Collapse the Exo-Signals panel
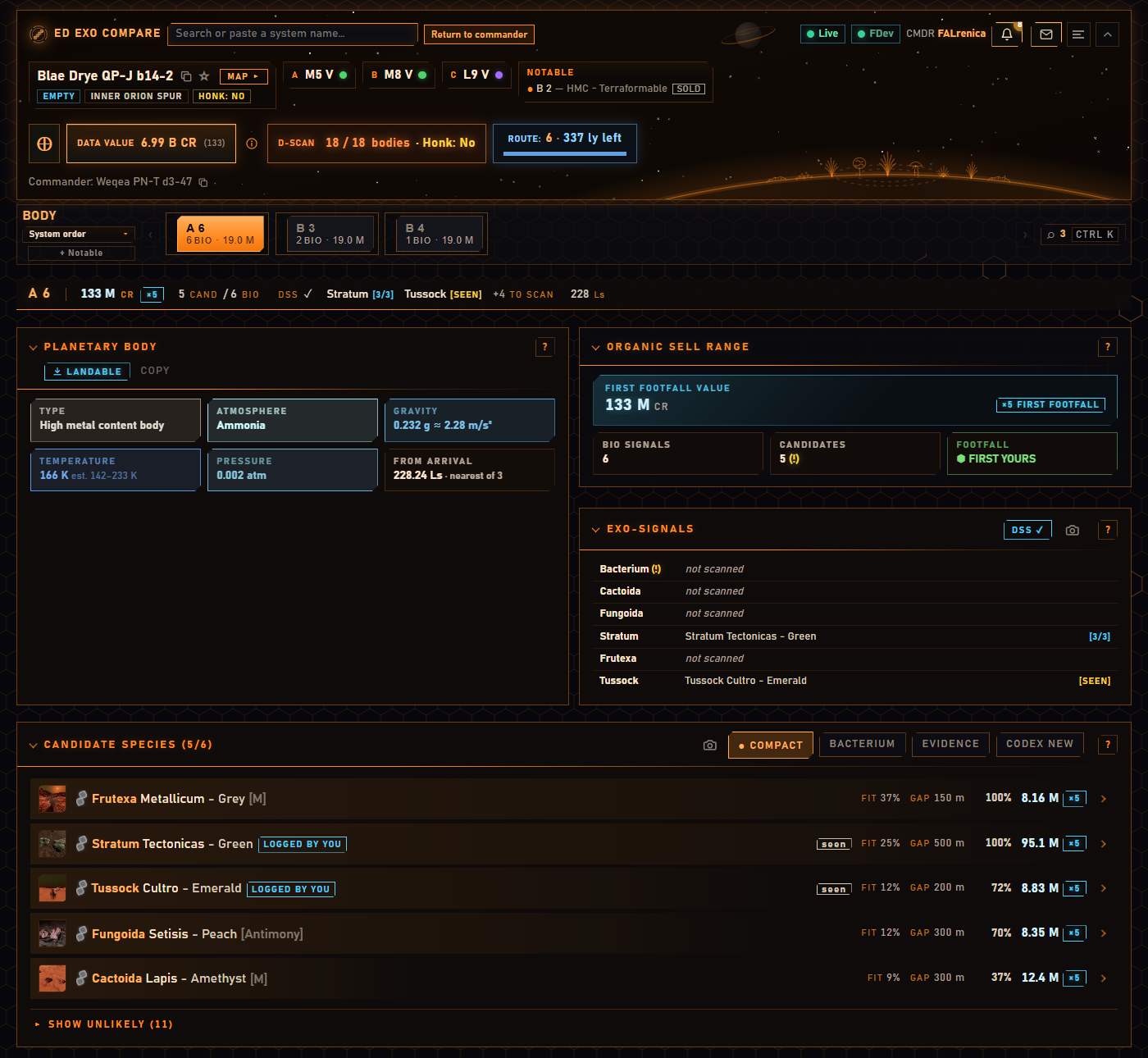The height and width of the screenshot is (1058, 1148). (595, 530)
